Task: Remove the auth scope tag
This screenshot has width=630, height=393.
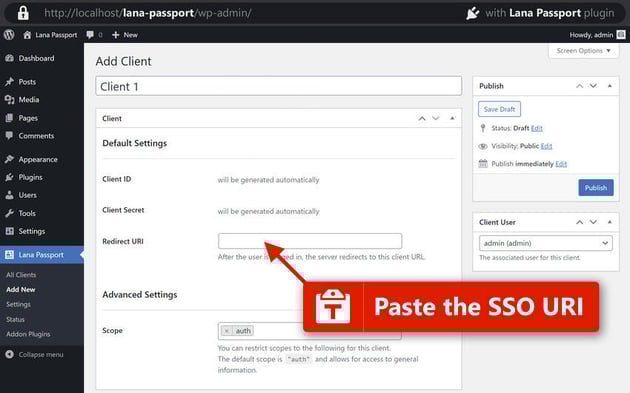Action: tap(227, 331)
